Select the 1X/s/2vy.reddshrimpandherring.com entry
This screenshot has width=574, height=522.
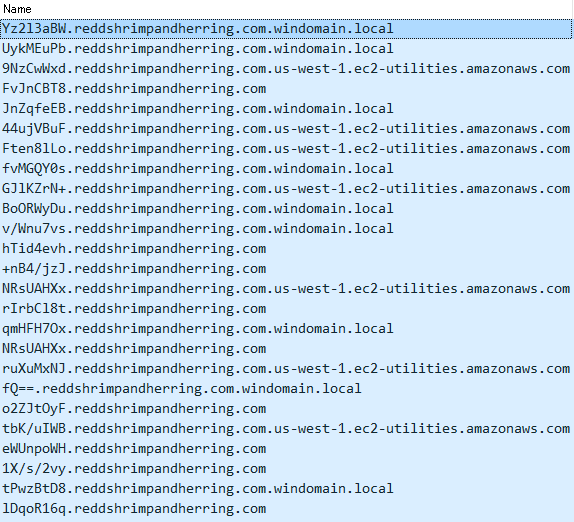(x=286, y=469)
